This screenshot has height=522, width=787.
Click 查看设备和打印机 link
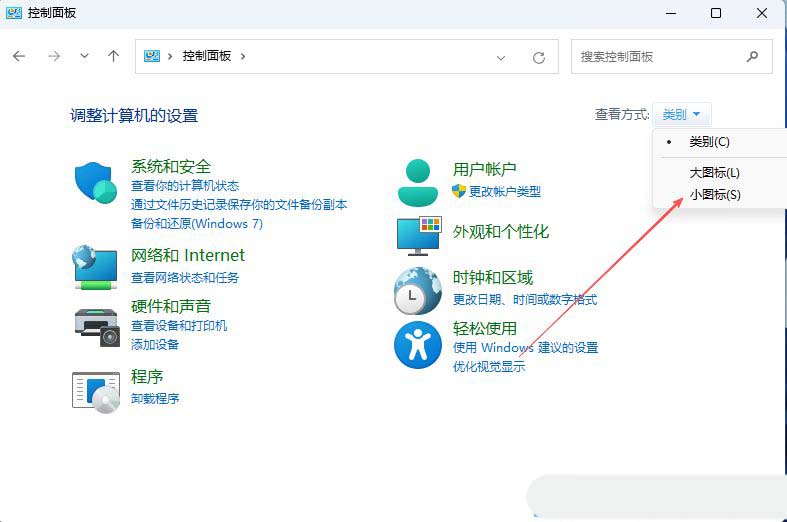[179, 326]
